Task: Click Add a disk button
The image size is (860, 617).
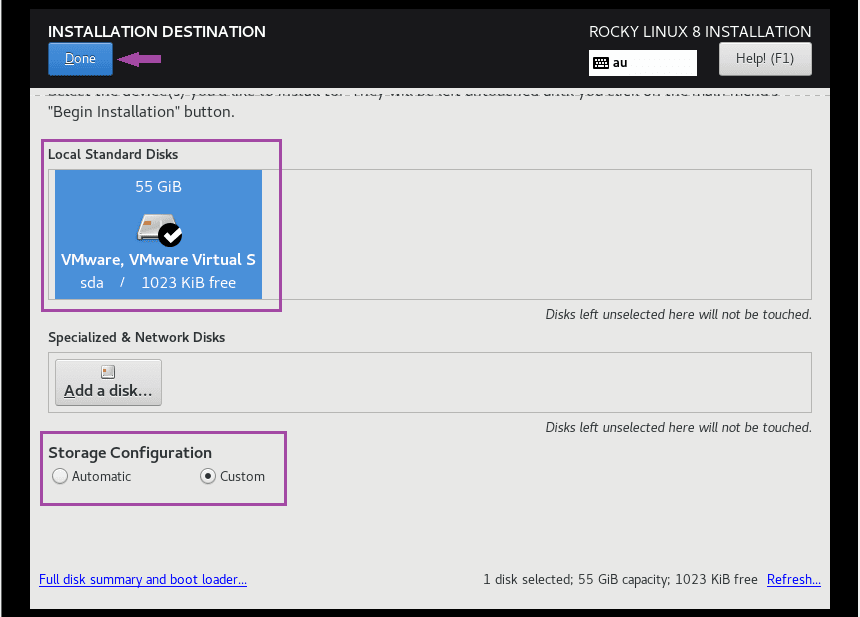Action: (x=108, y=382)
